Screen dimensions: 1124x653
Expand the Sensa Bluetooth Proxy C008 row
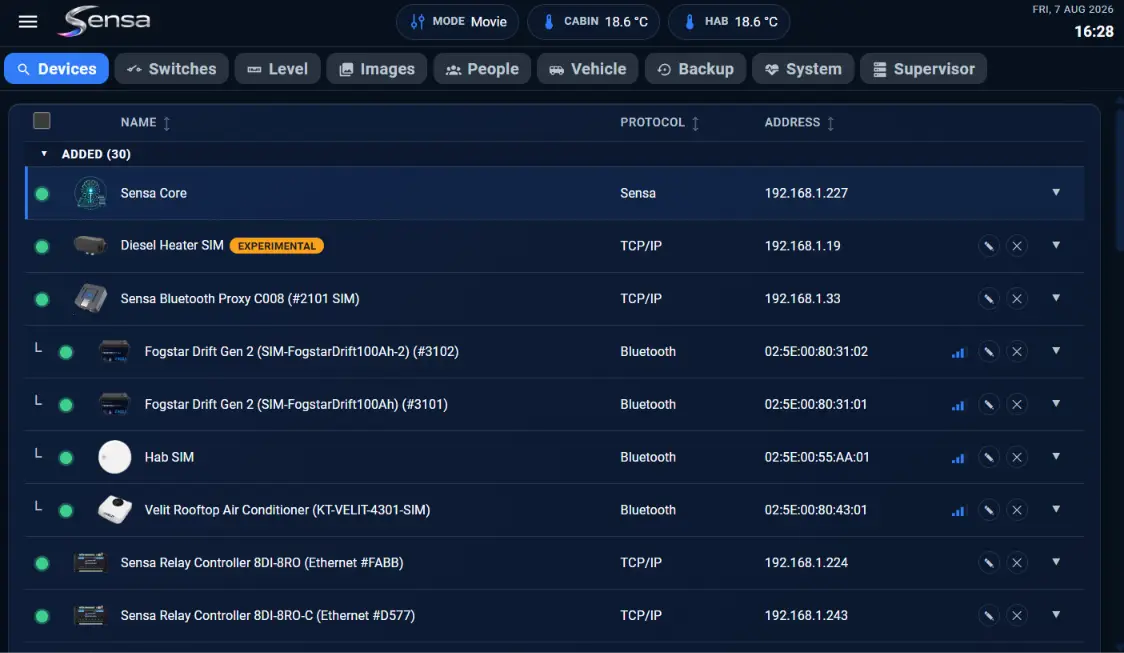coord(1056,298)
